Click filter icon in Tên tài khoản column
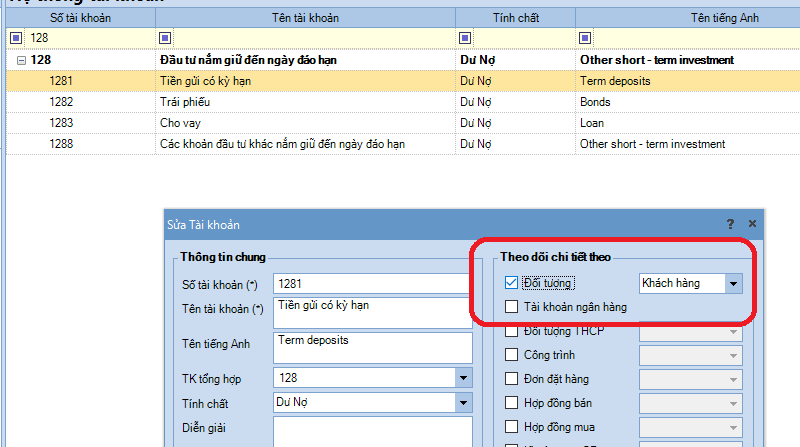 165,38
